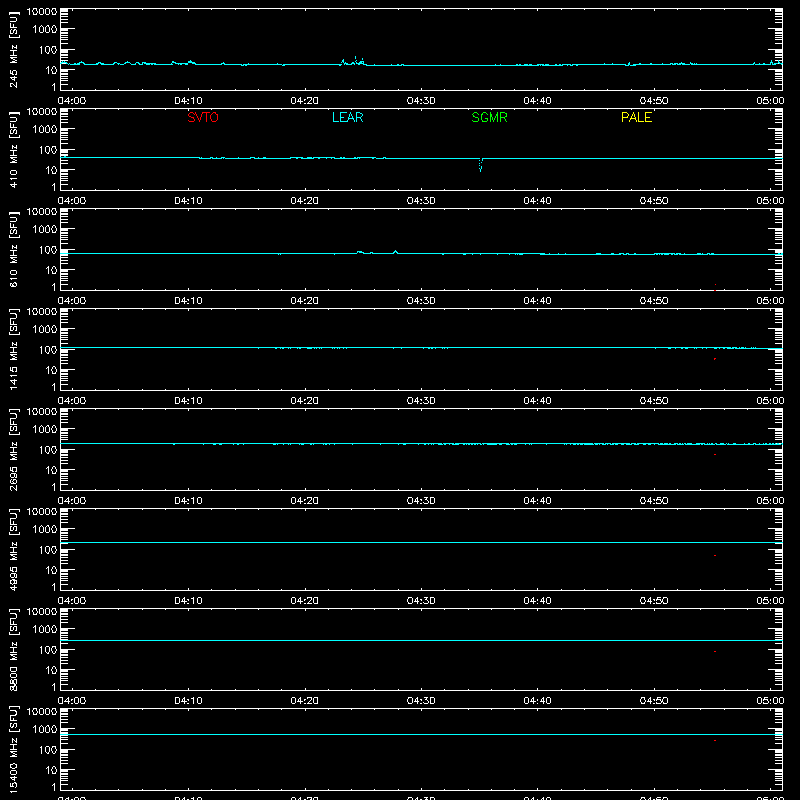The image size is (800, 800).
Task: Click the 10 tick of 15400 MHz panel
Action: pyautogui.click(x=51, y=770)
